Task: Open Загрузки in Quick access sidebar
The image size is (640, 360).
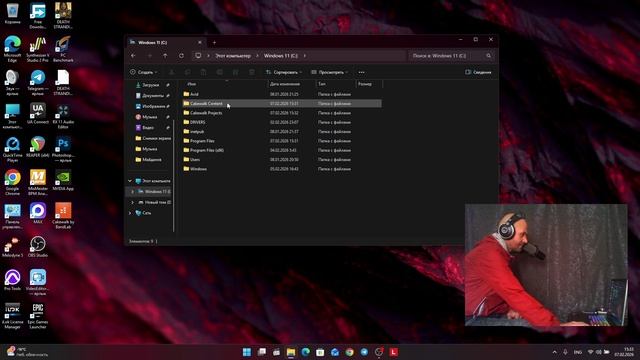Action: [151, 85]
